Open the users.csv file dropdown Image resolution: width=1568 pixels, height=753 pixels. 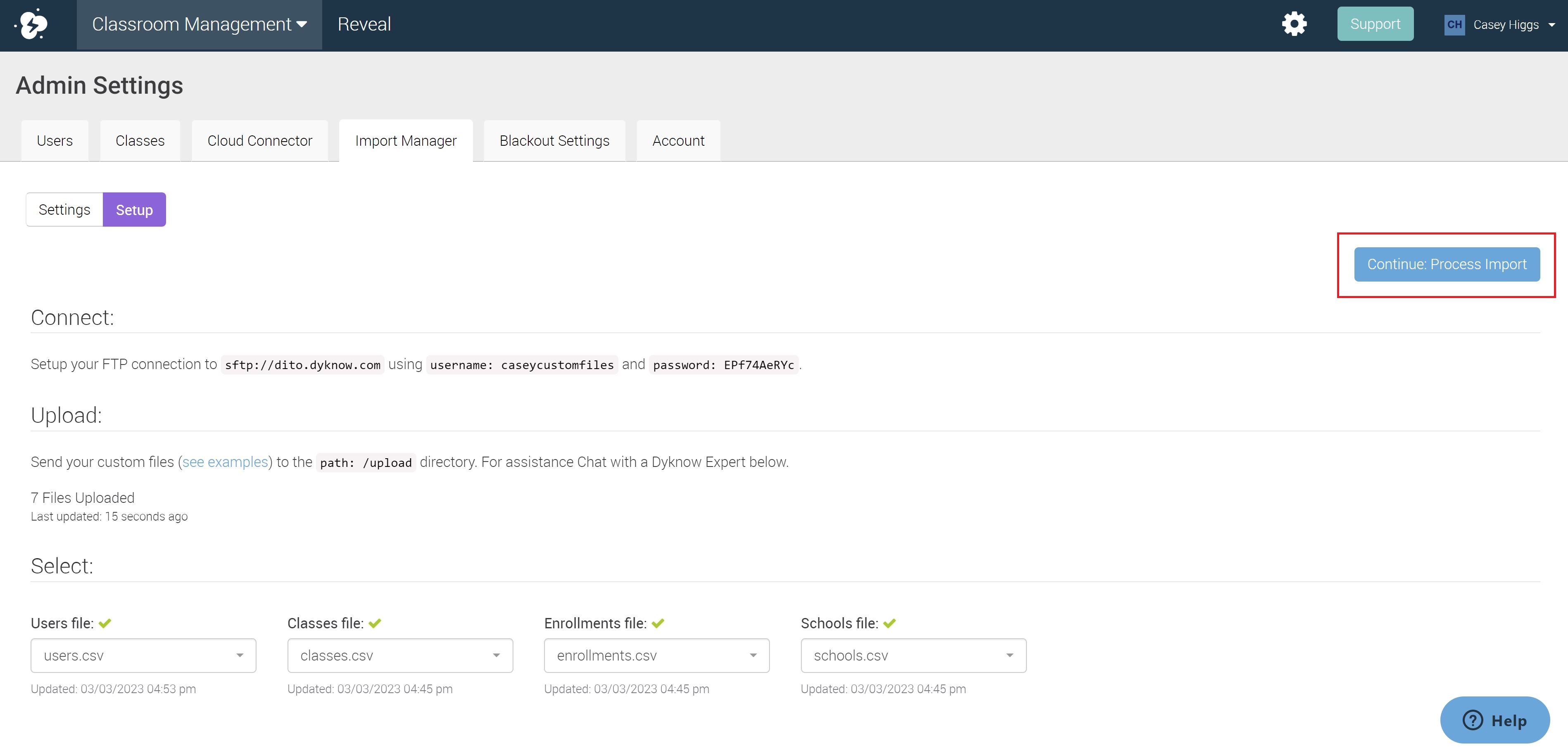(144, 656)
